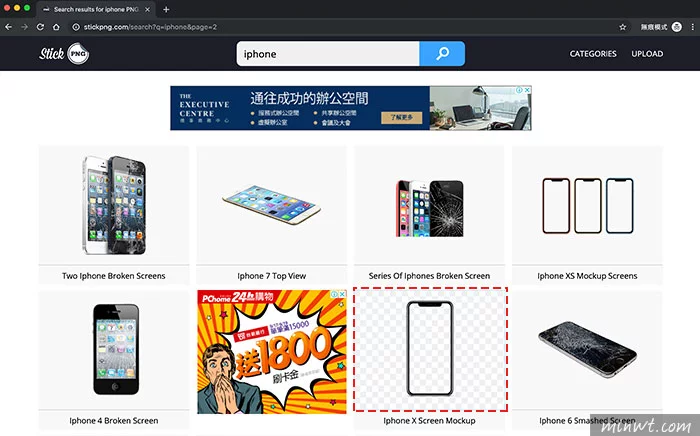Close the Executive Centre banner ad

527,90
